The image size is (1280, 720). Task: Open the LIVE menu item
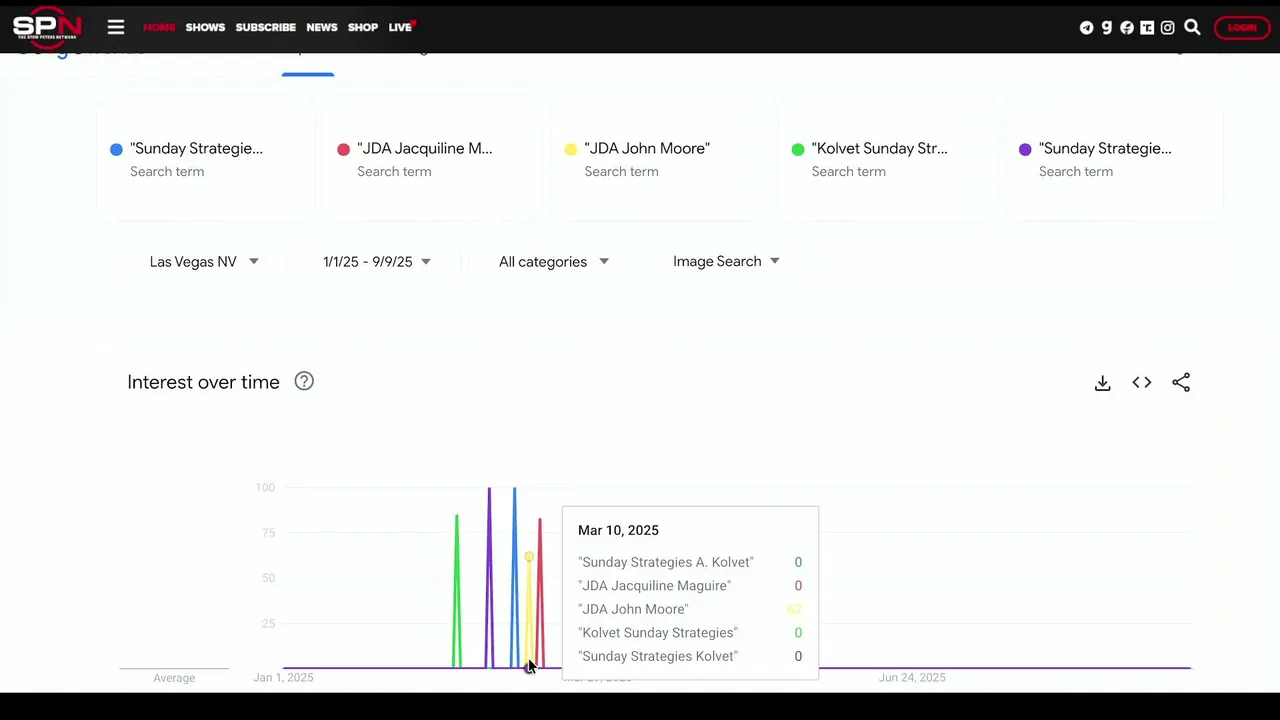click(400, 28)
